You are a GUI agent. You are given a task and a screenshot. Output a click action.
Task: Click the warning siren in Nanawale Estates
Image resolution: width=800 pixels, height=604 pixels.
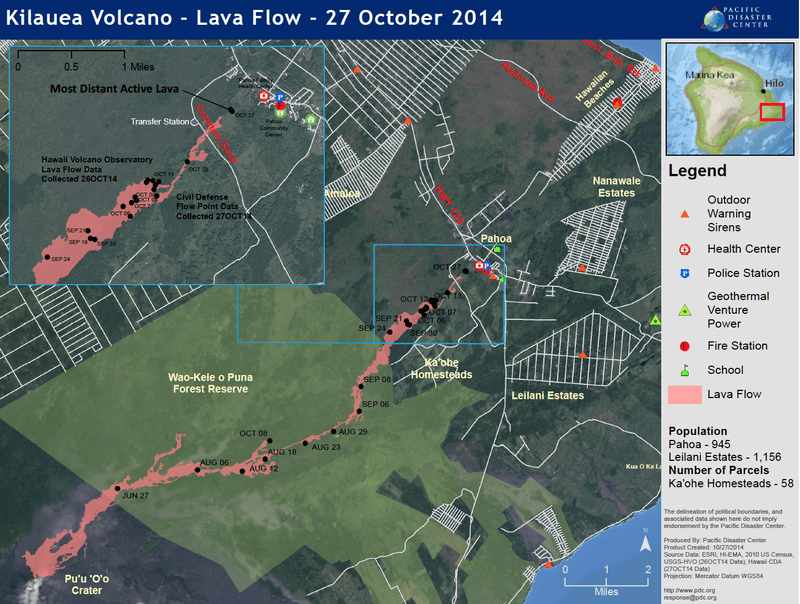coord(582,267)
